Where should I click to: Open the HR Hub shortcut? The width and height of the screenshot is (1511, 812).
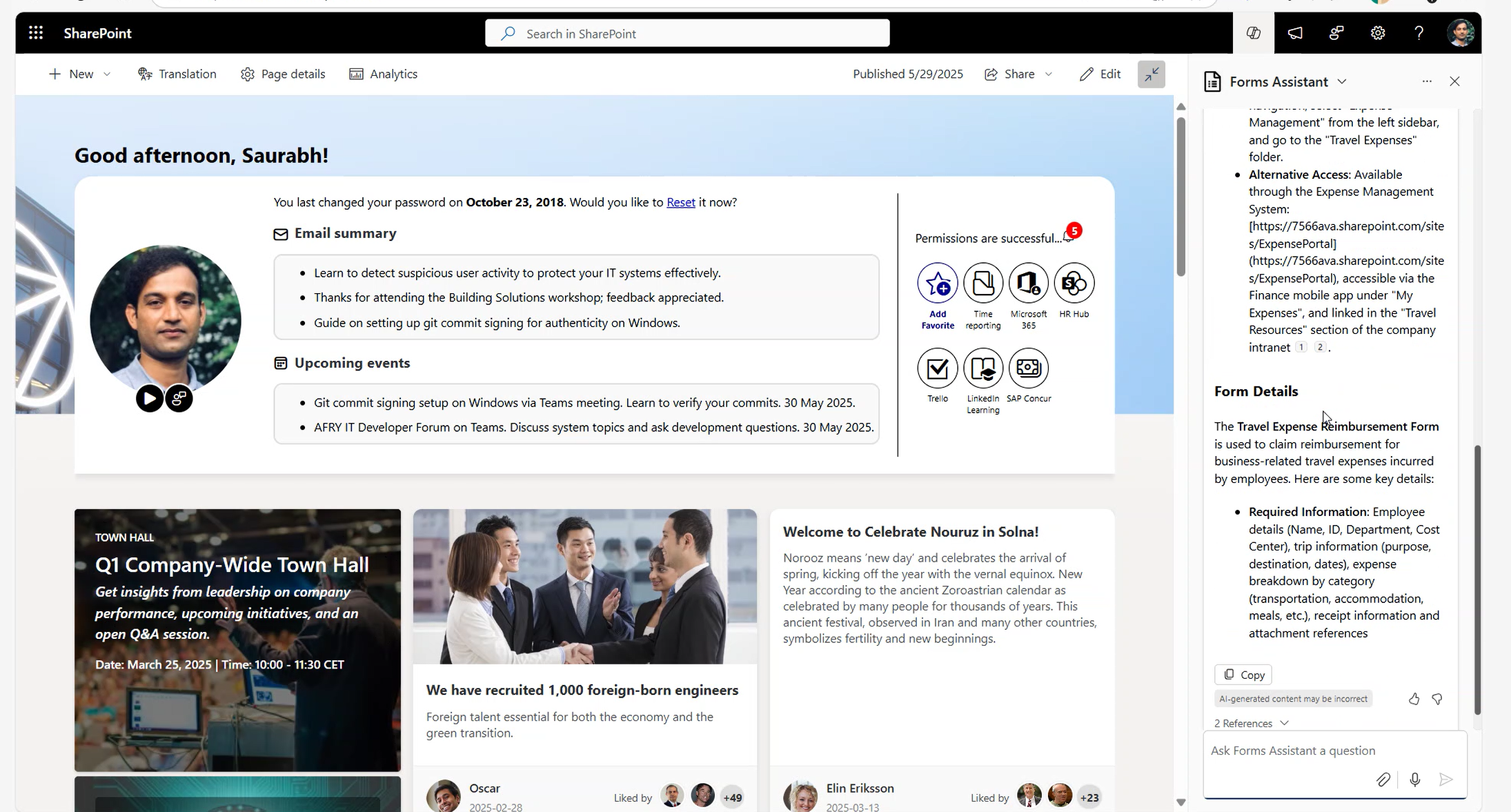[x=1074, y=283]
